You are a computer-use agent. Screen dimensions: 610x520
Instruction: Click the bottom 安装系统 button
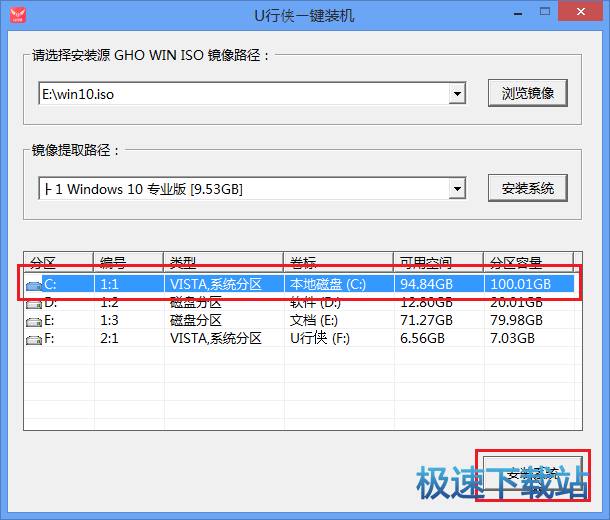click(533, 475)
